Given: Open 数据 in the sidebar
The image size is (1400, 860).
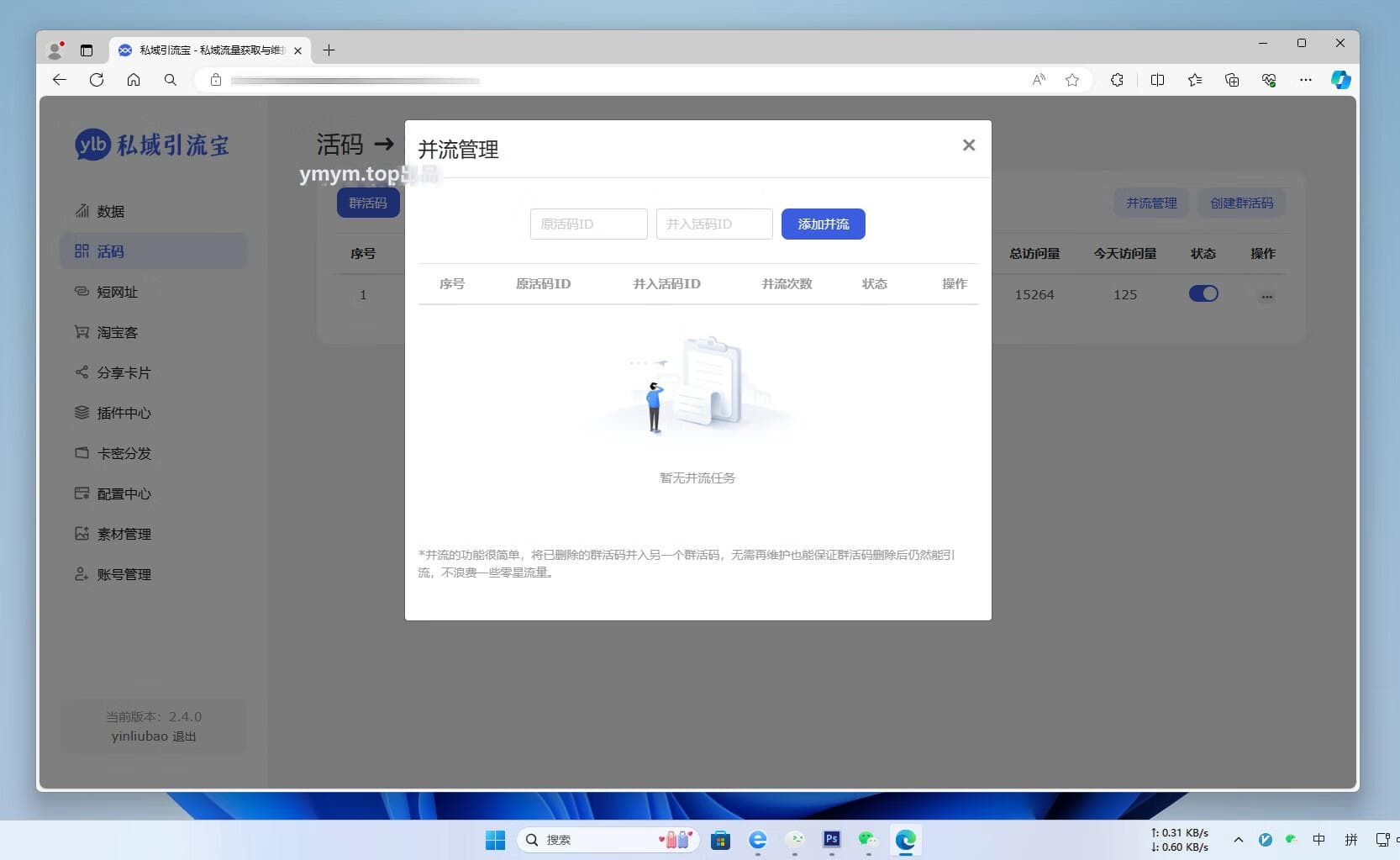Looking at the screenshot, I should [x=154, y=211].
